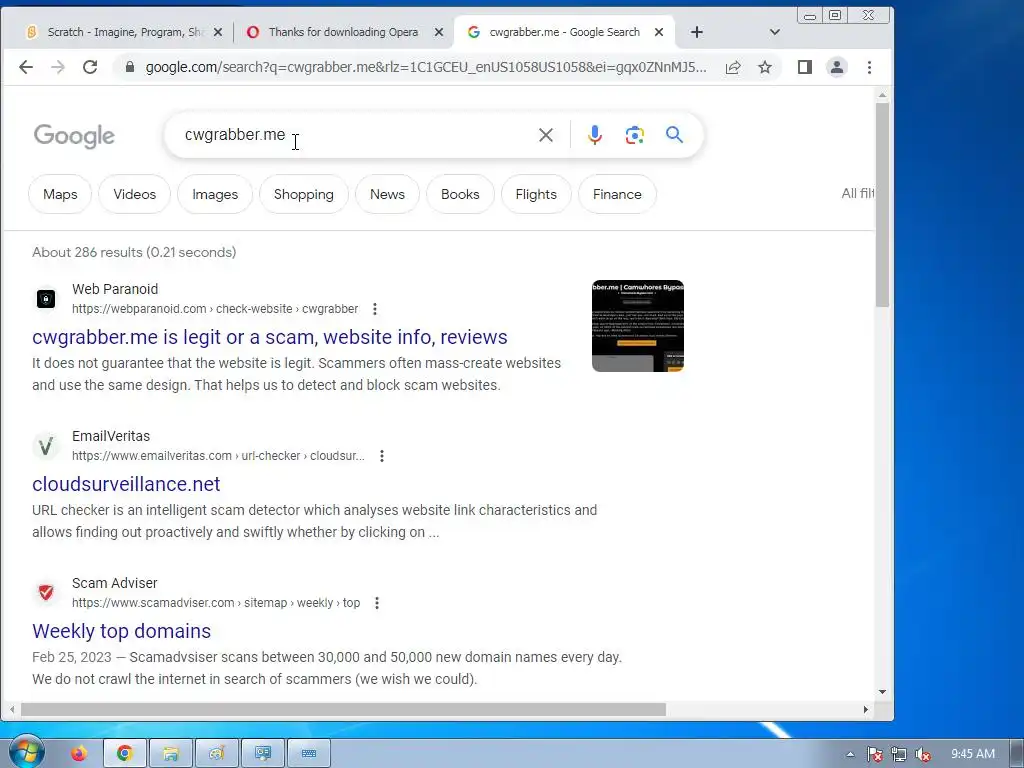Submit search with the magnifier icon
This screenshot has height=768, width=1024.
click(674, 135)
